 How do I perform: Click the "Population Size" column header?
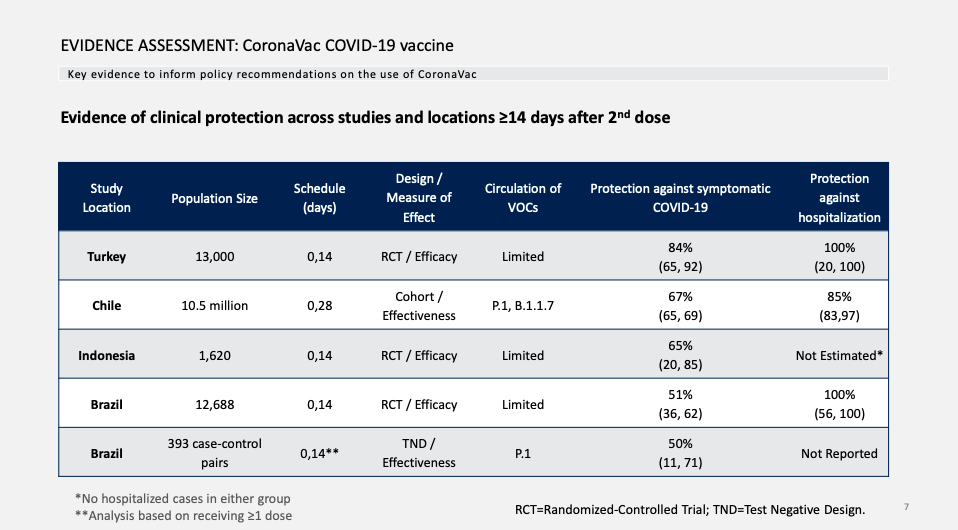(214, 198)
